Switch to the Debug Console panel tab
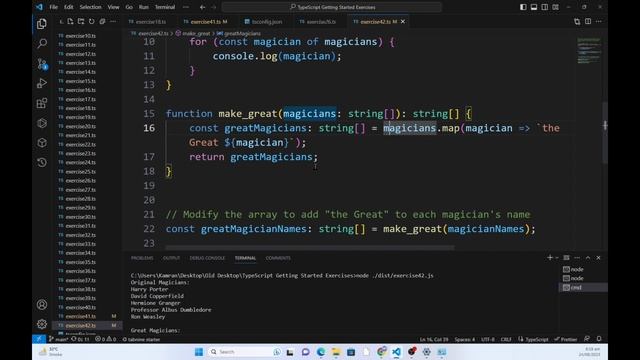The image size is (640, 360). tap(207, 258)
